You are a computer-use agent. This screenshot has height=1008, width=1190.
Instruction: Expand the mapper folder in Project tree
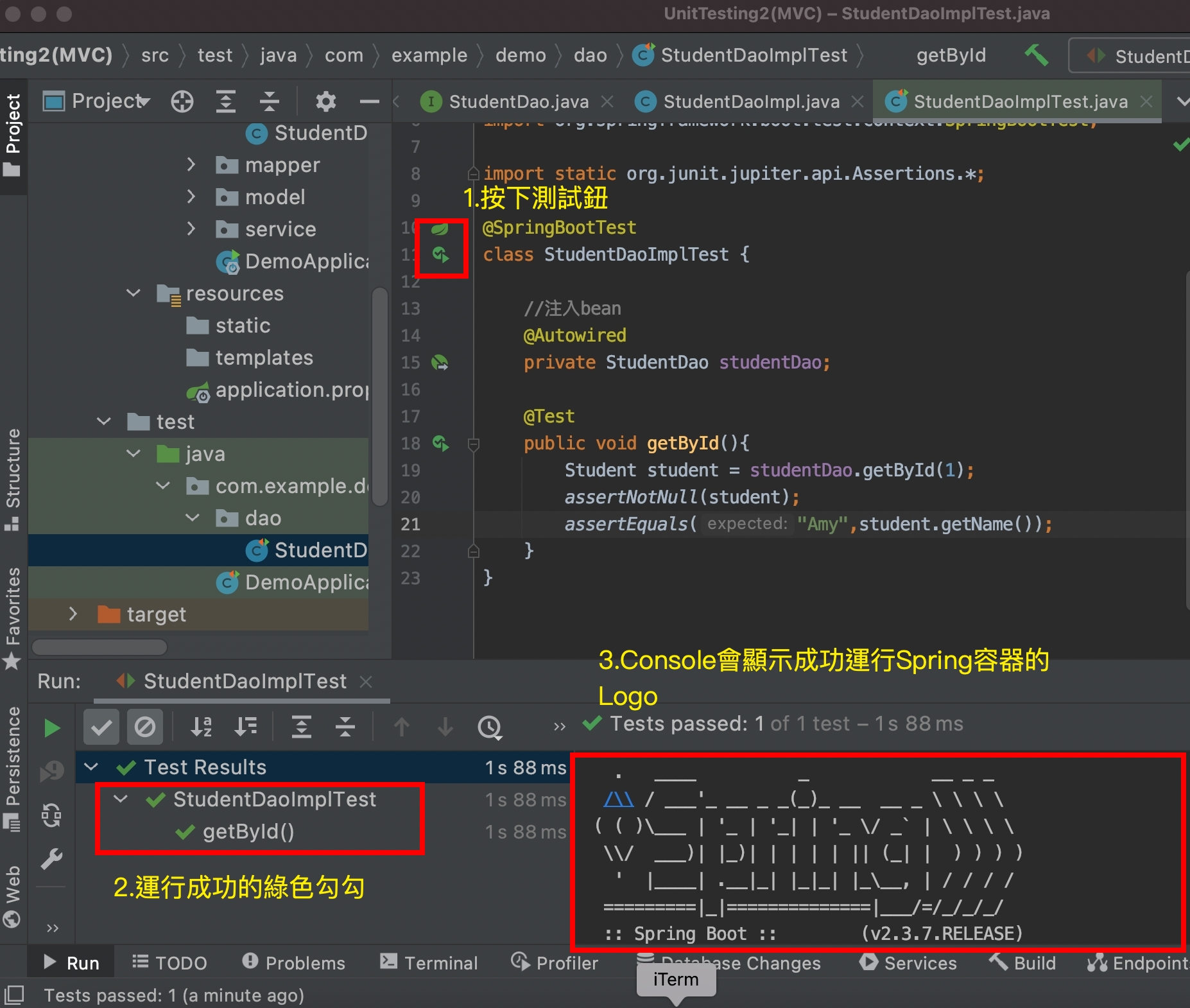pyautogui.click(x=191, y=165)
